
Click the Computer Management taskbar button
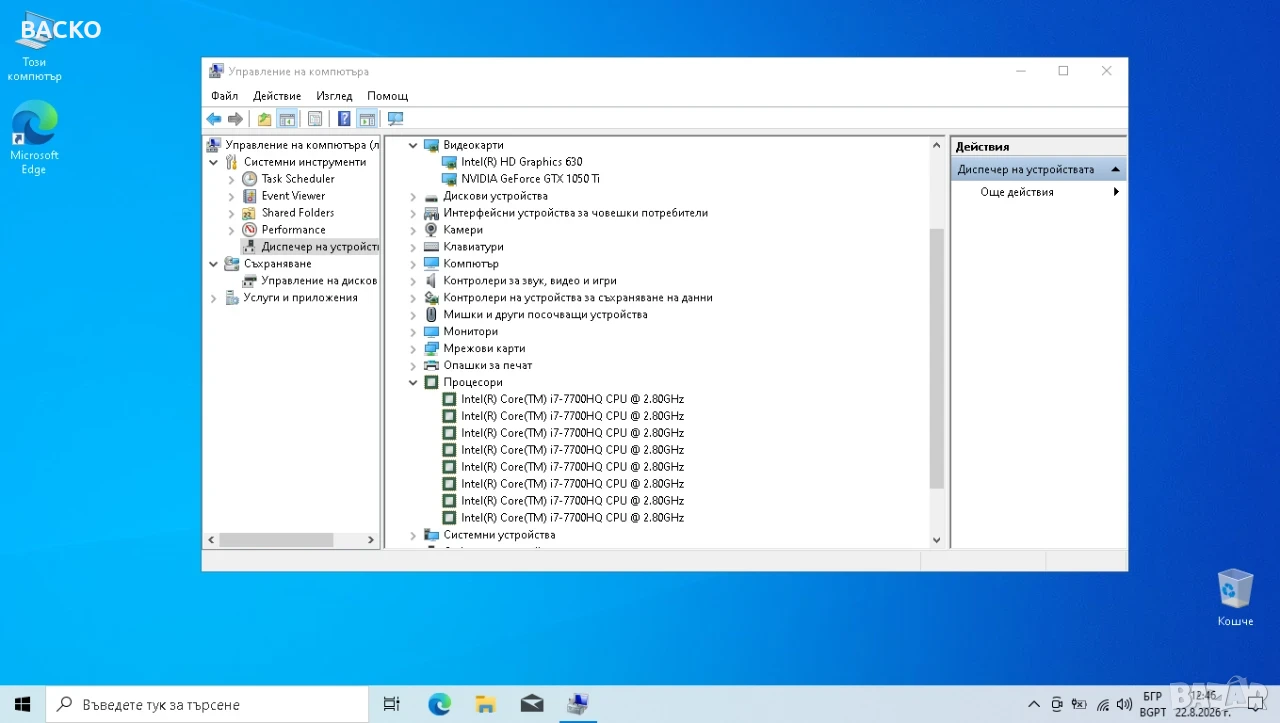coord(578,704)
